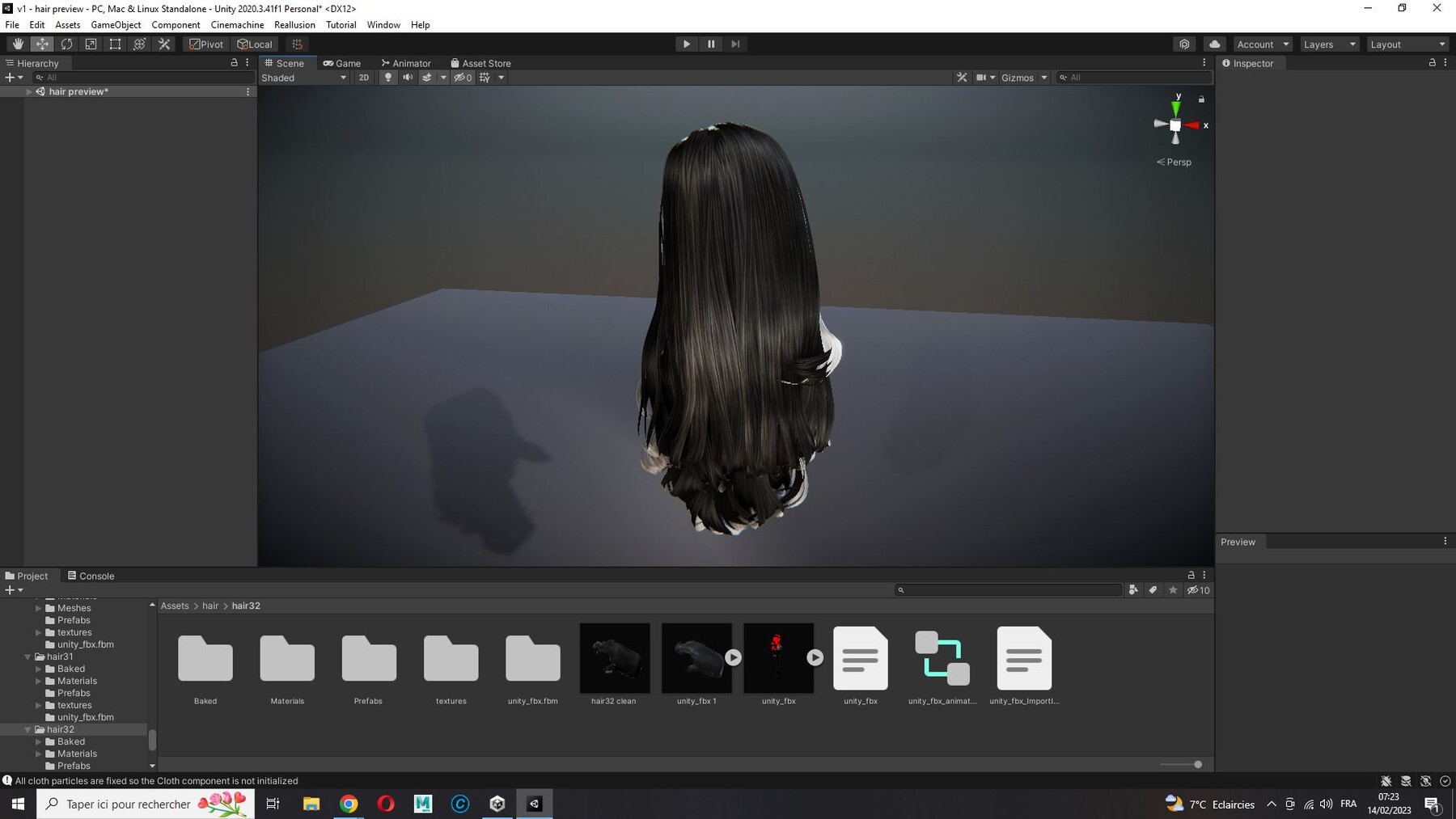
Task: Toggle Pivot handle position
Action: click(x=206, y=44)
